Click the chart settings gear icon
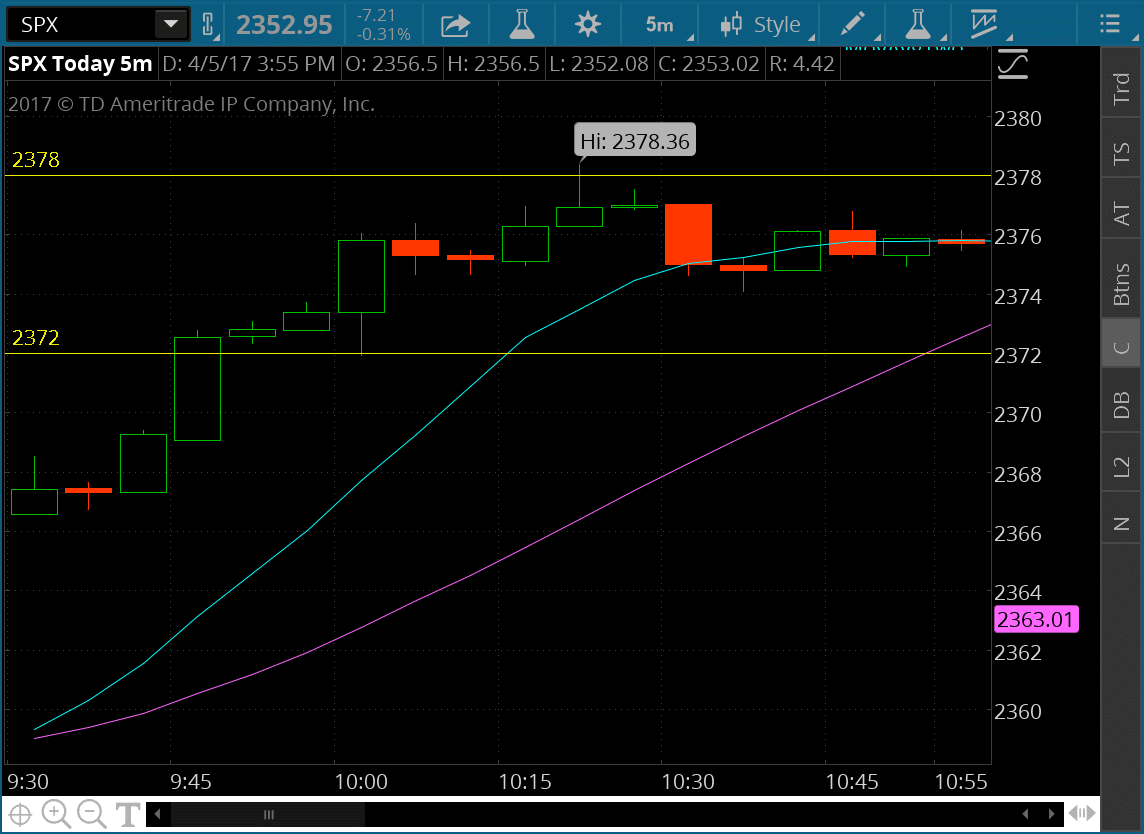The image size is (1144, 834). (588, 24)
